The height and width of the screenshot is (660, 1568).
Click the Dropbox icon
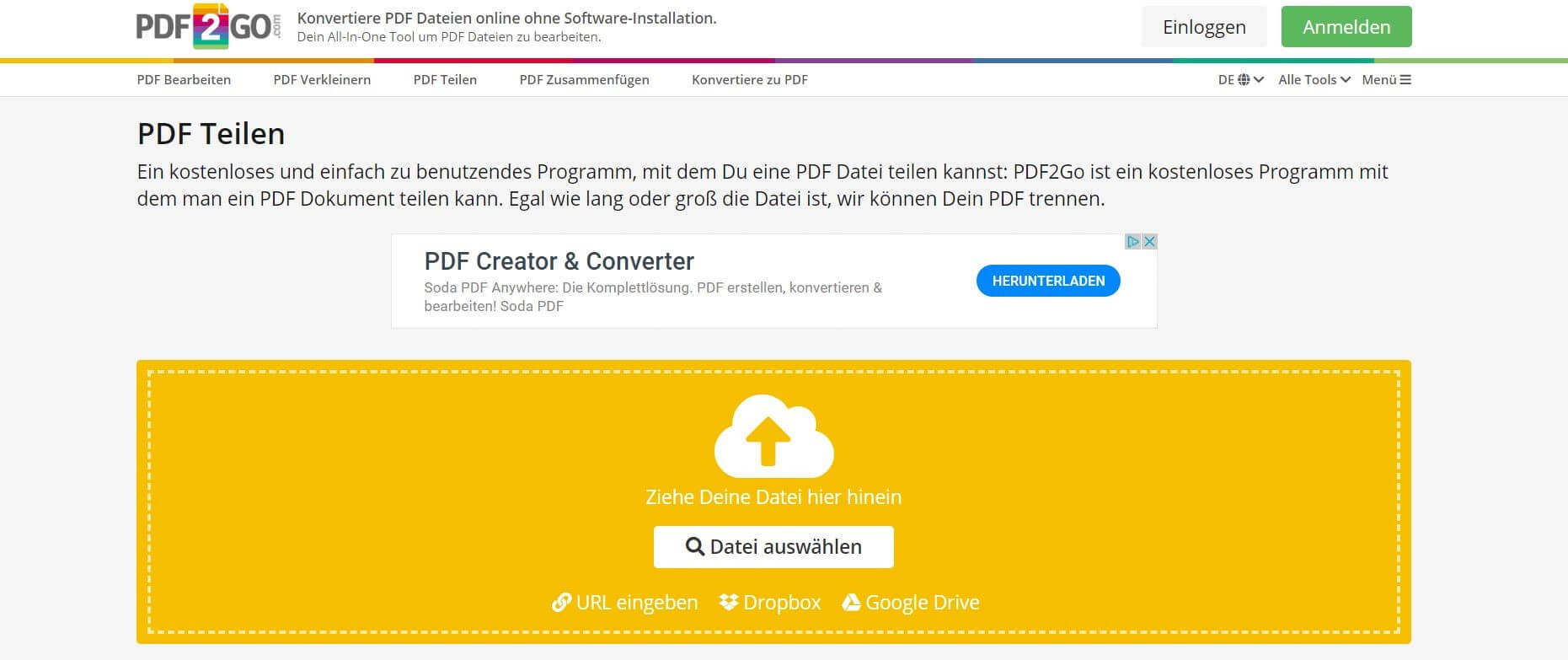[729, 603]
